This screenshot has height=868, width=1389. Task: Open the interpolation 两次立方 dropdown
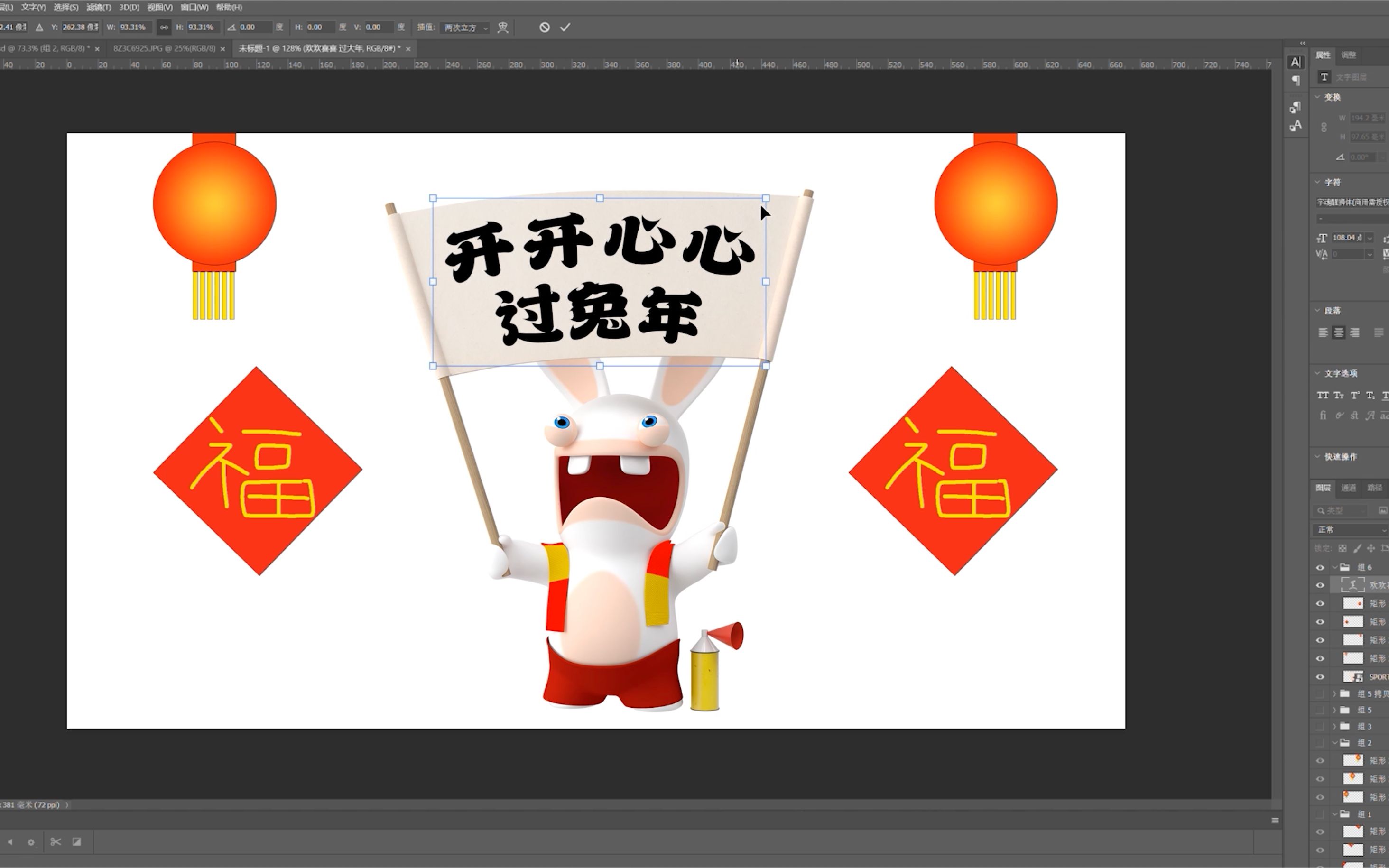(x=465, y=28)
